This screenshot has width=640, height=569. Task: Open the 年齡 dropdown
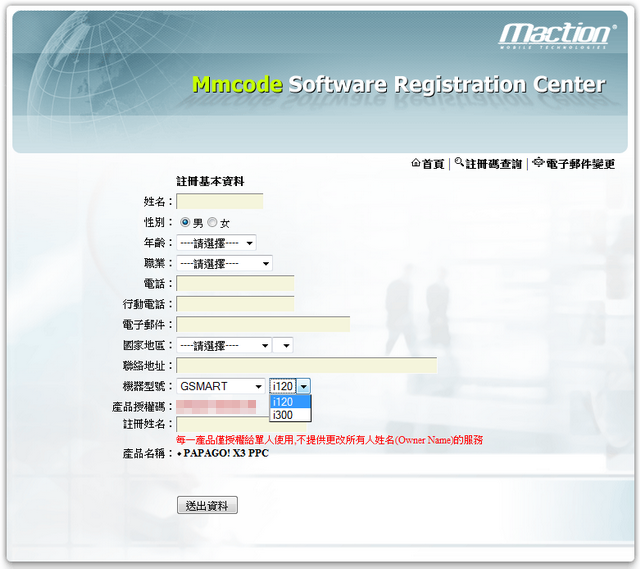216,243
